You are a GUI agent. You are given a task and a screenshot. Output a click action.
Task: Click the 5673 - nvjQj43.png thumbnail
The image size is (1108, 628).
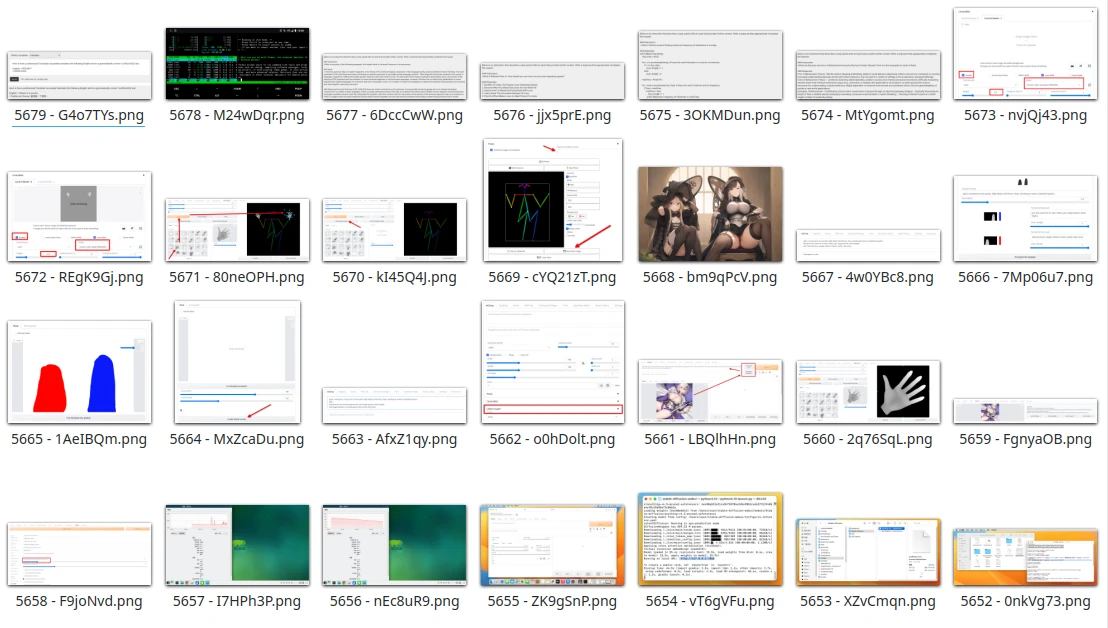1025,53
